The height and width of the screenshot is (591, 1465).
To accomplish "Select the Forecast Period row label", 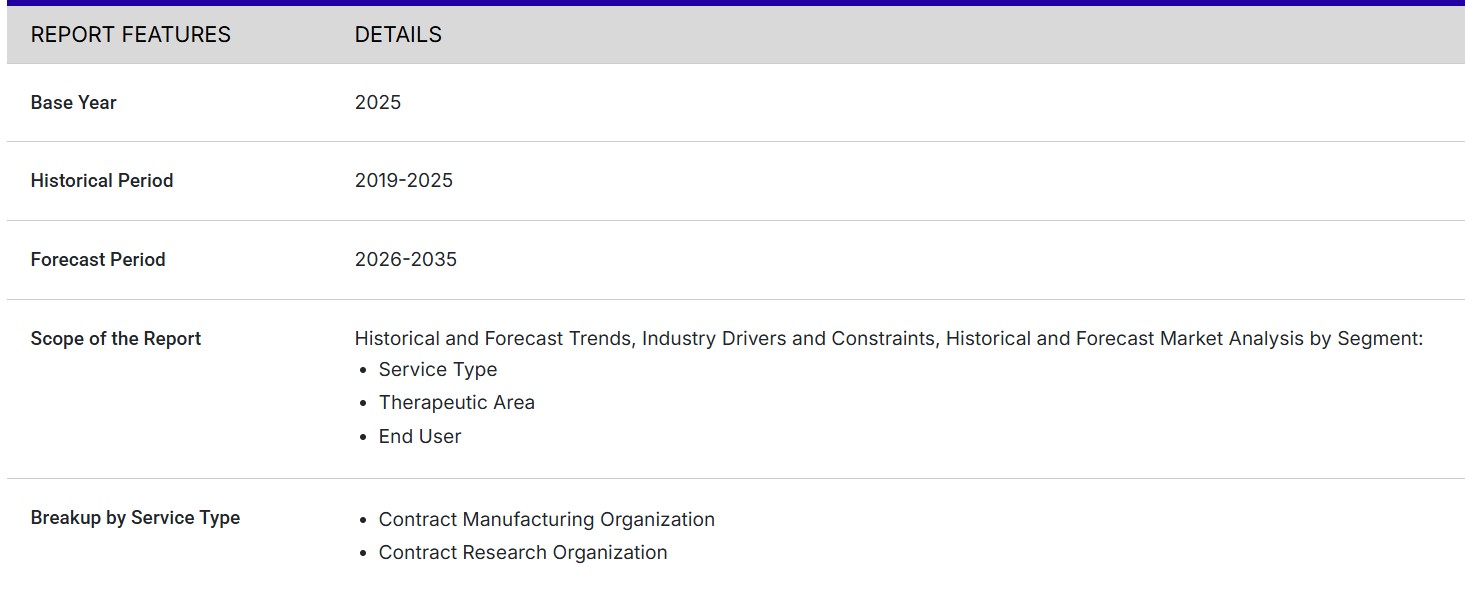I will [x=97, y=260].
